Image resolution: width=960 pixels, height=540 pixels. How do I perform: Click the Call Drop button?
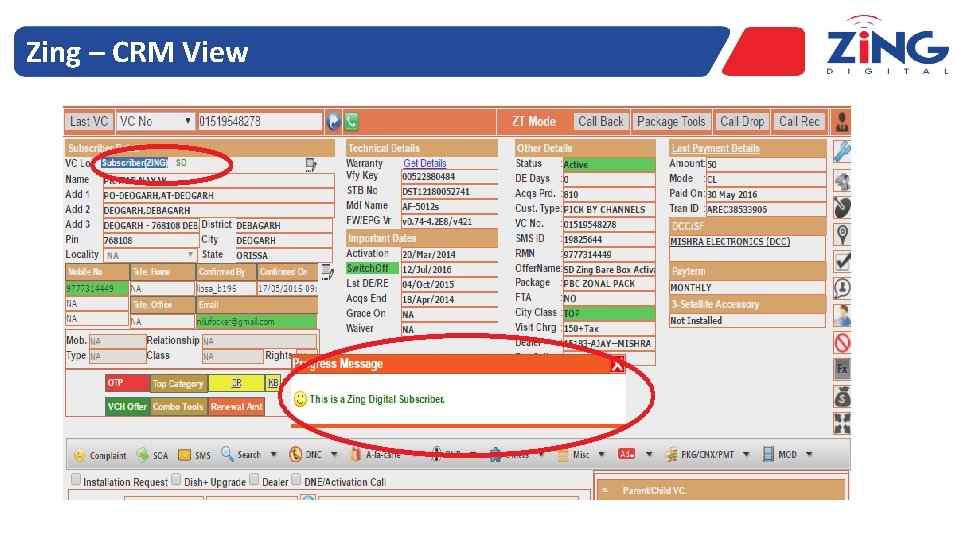[742, 121]
